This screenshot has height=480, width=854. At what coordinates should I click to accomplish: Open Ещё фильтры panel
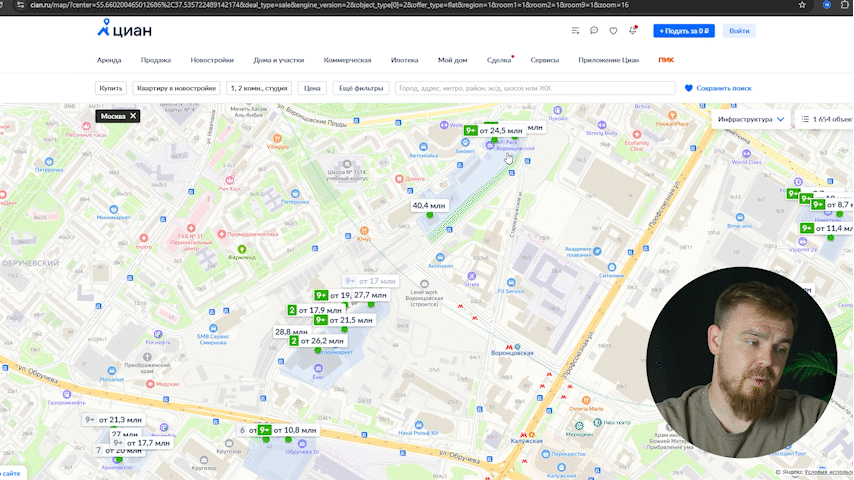pos(361,88)
